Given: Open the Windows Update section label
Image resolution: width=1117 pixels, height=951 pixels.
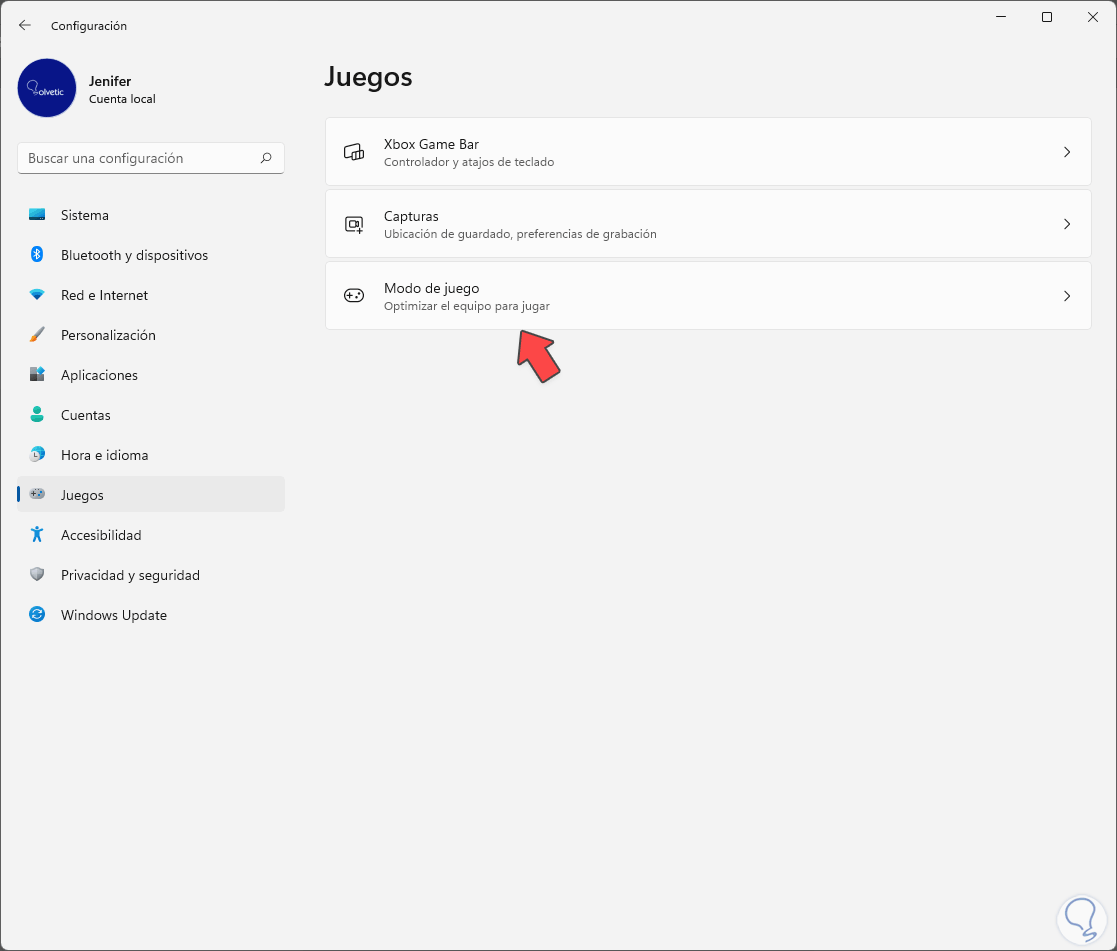Looking at the screenshot, I should pos(114,615).
